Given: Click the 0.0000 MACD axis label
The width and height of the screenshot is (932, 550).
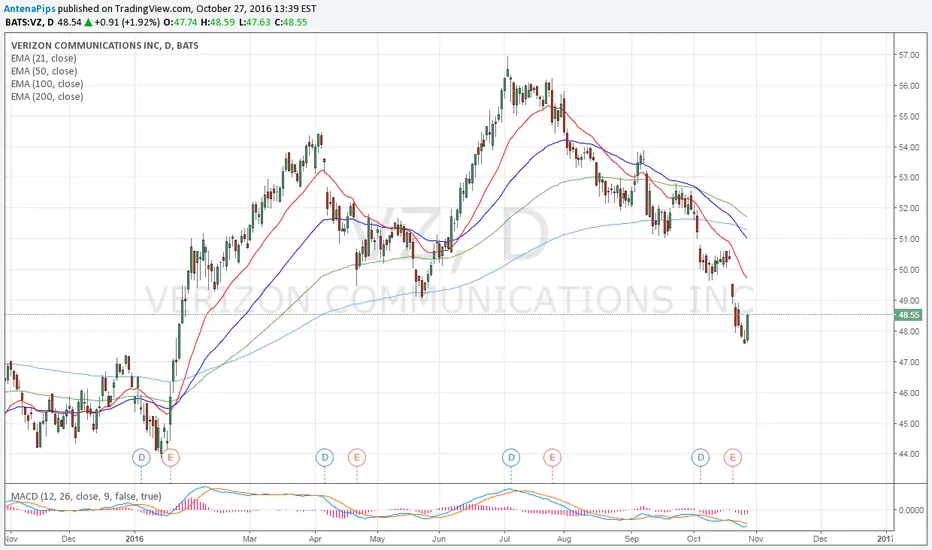Looking at the screenshot, I should pyautogui.click(x=911, y=510).
